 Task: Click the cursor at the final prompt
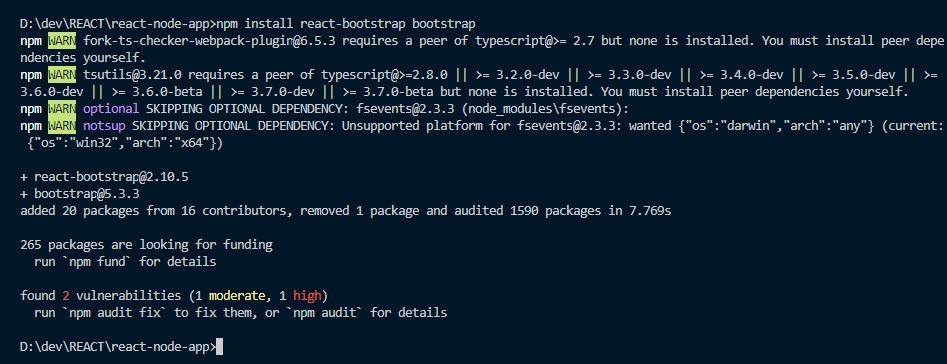[x=219, y=347]
